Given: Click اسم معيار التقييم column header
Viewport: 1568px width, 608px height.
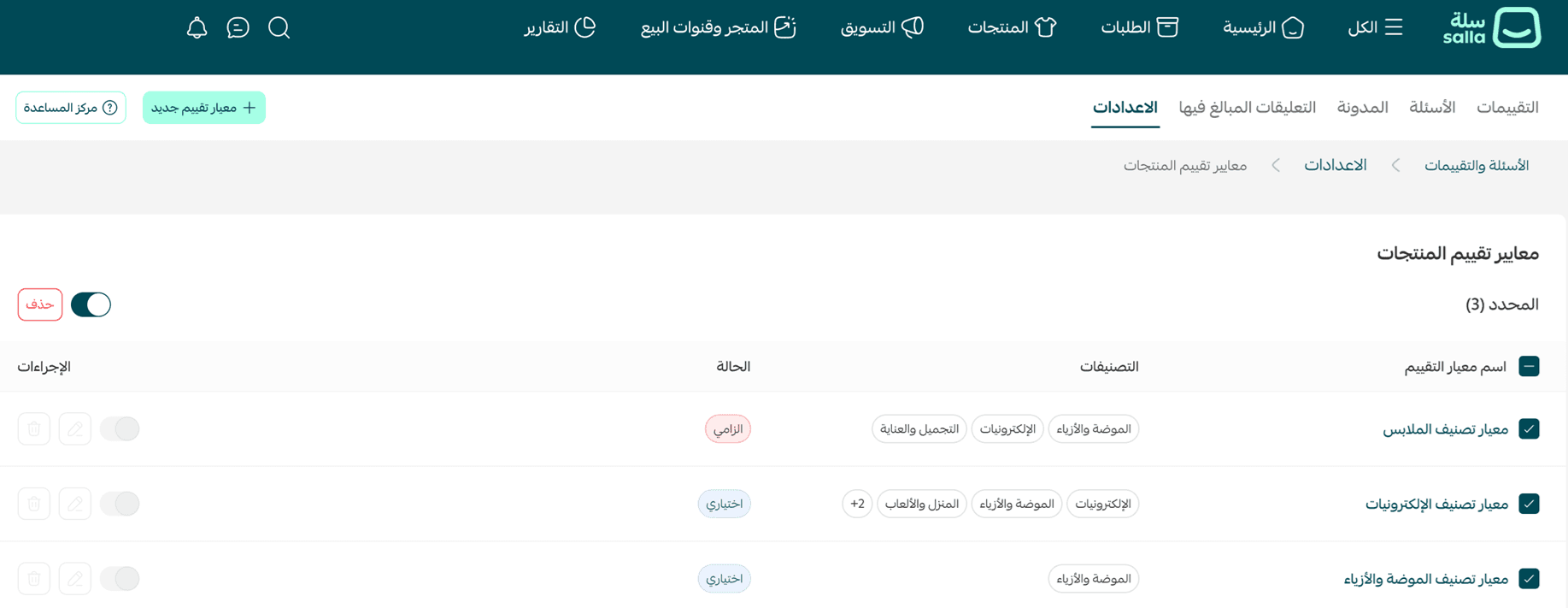Looking at the screenshot, I should (x=1455, y=367).
